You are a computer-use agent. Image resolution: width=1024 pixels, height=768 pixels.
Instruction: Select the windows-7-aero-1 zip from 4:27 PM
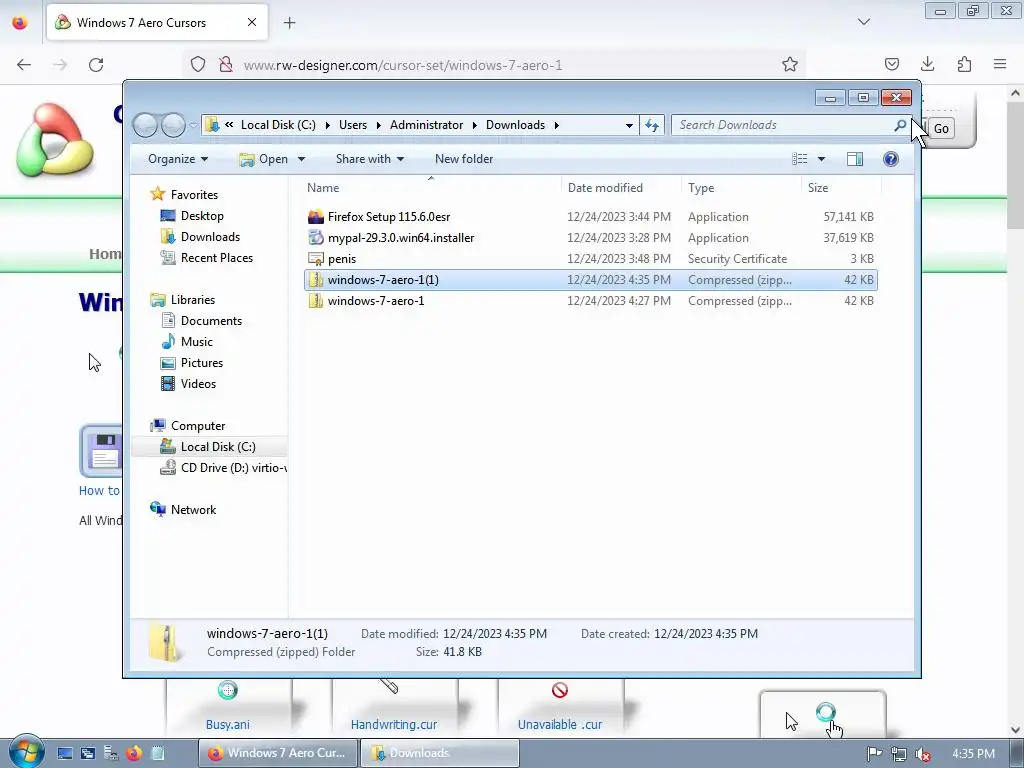pos(590,300)
